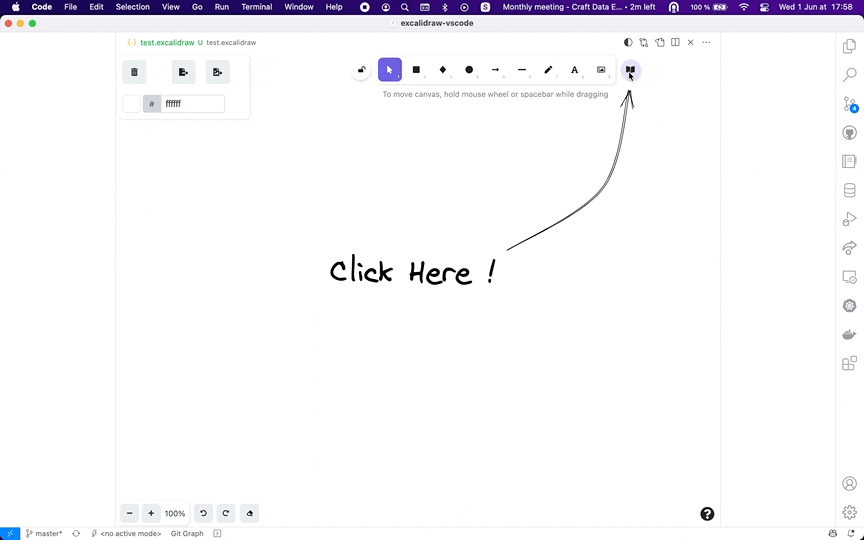Open the Selection menu
Screen dimensions: 864x540
pos(133,7)
